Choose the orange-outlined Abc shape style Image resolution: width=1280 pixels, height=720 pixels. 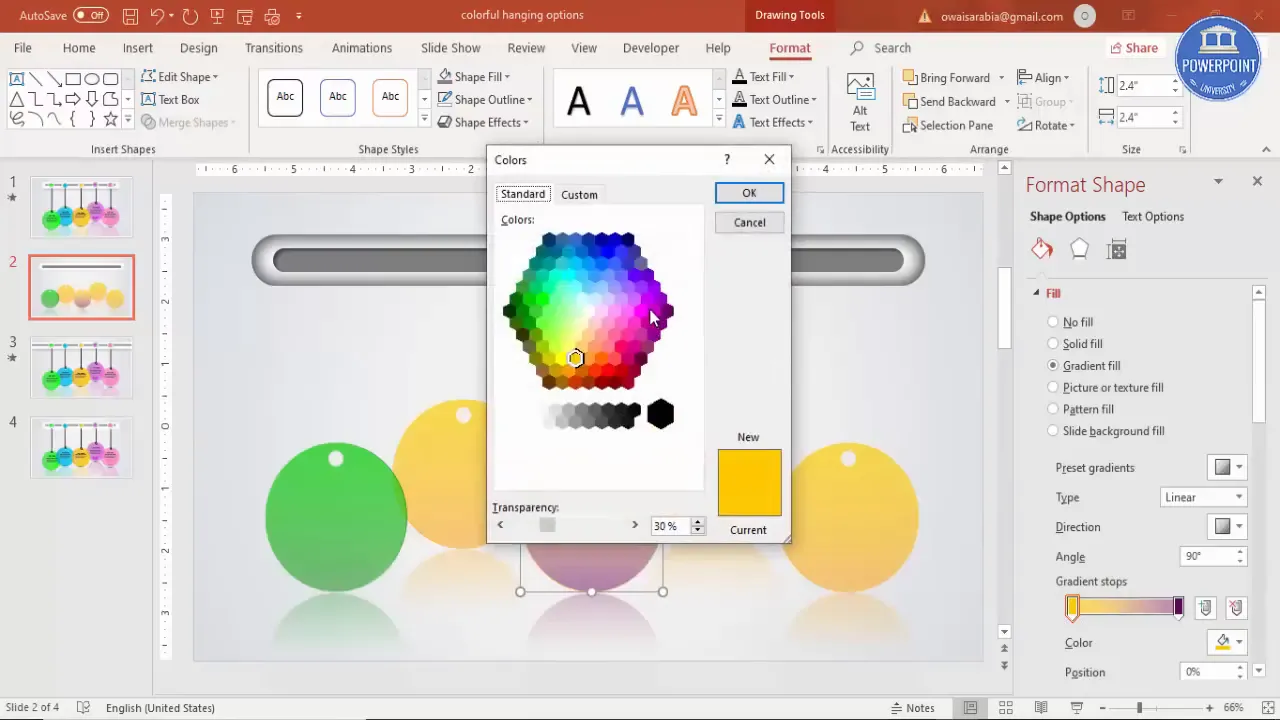coord(390,97)
